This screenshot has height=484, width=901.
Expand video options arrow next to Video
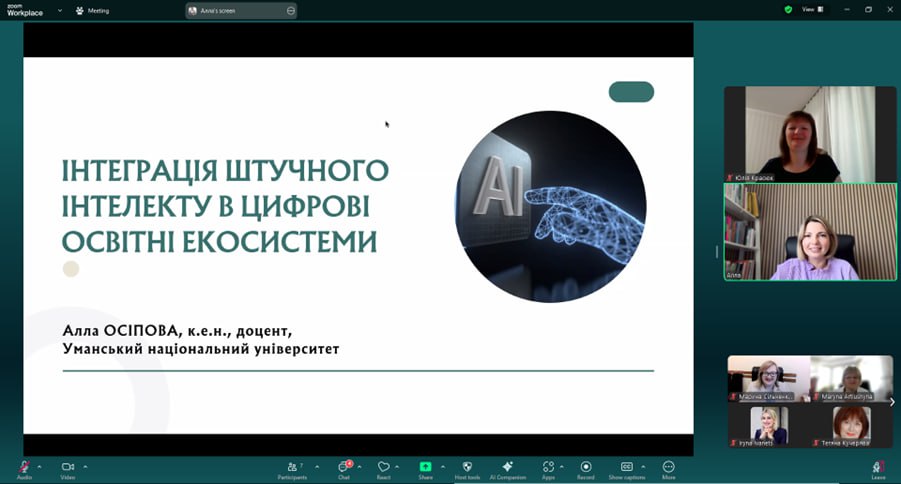coord(85,466)
